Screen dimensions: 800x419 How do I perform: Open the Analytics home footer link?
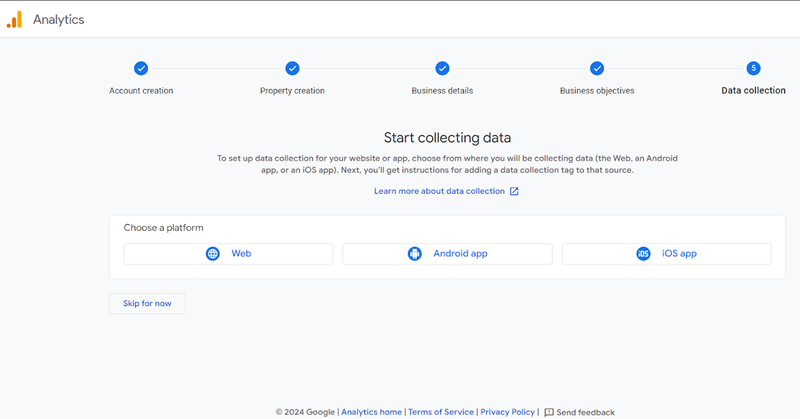tap(371, 412)
